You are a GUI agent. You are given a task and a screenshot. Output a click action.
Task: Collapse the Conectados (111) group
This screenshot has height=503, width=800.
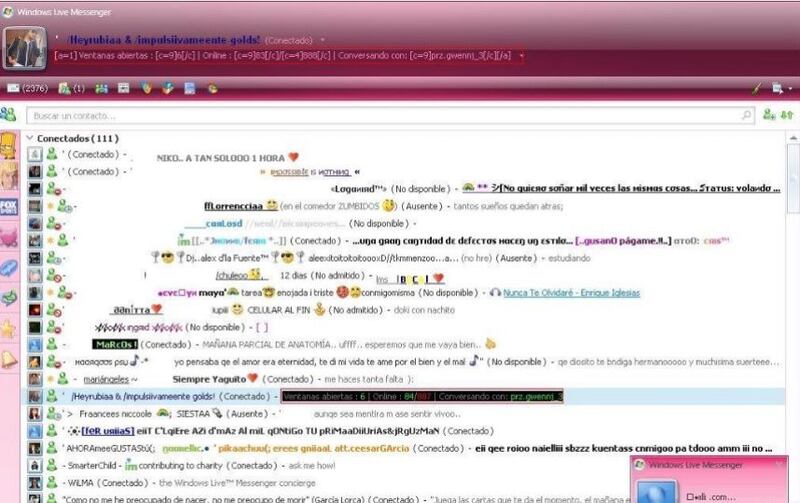coord(30,138)
